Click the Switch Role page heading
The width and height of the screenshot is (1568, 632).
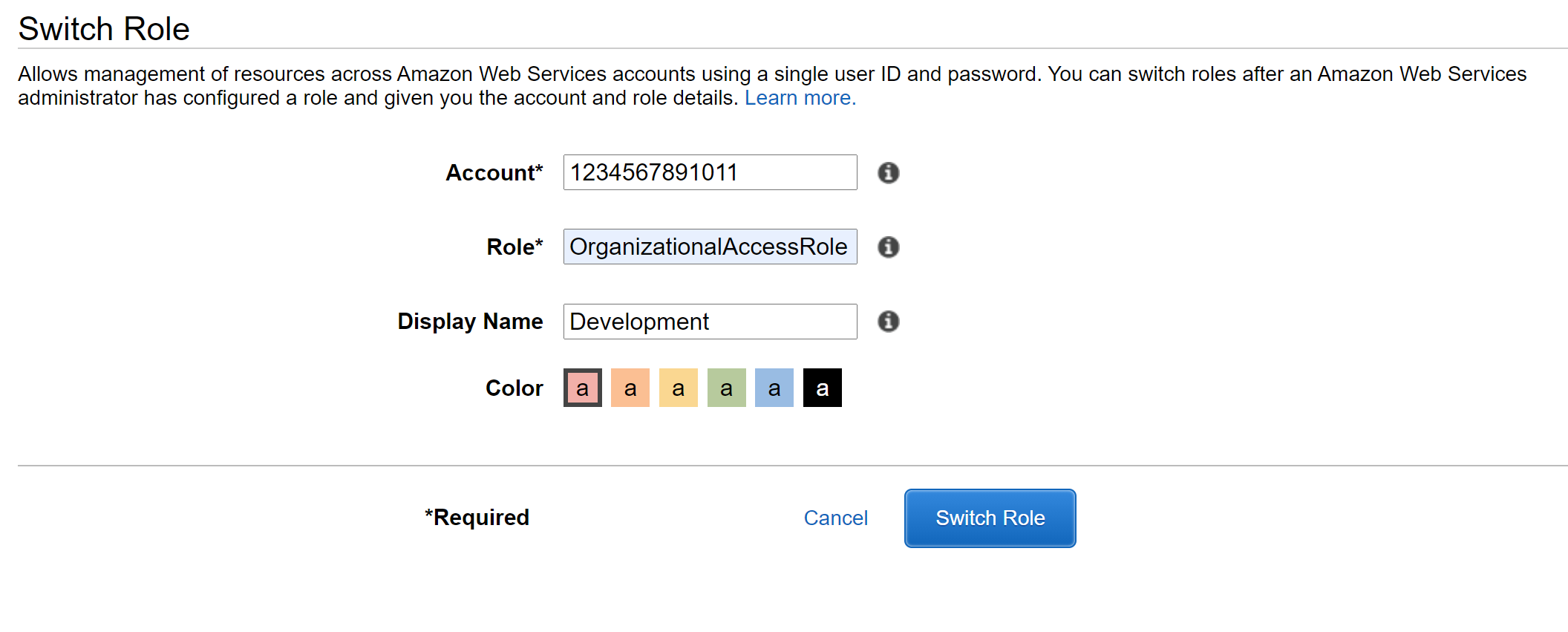[104, 29]
